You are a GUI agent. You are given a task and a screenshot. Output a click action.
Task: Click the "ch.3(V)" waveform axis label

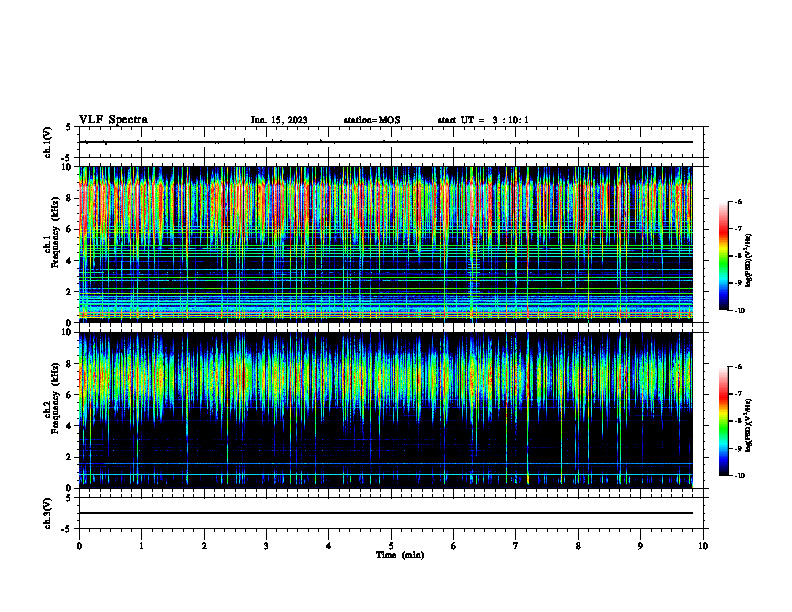click(47, 513)
